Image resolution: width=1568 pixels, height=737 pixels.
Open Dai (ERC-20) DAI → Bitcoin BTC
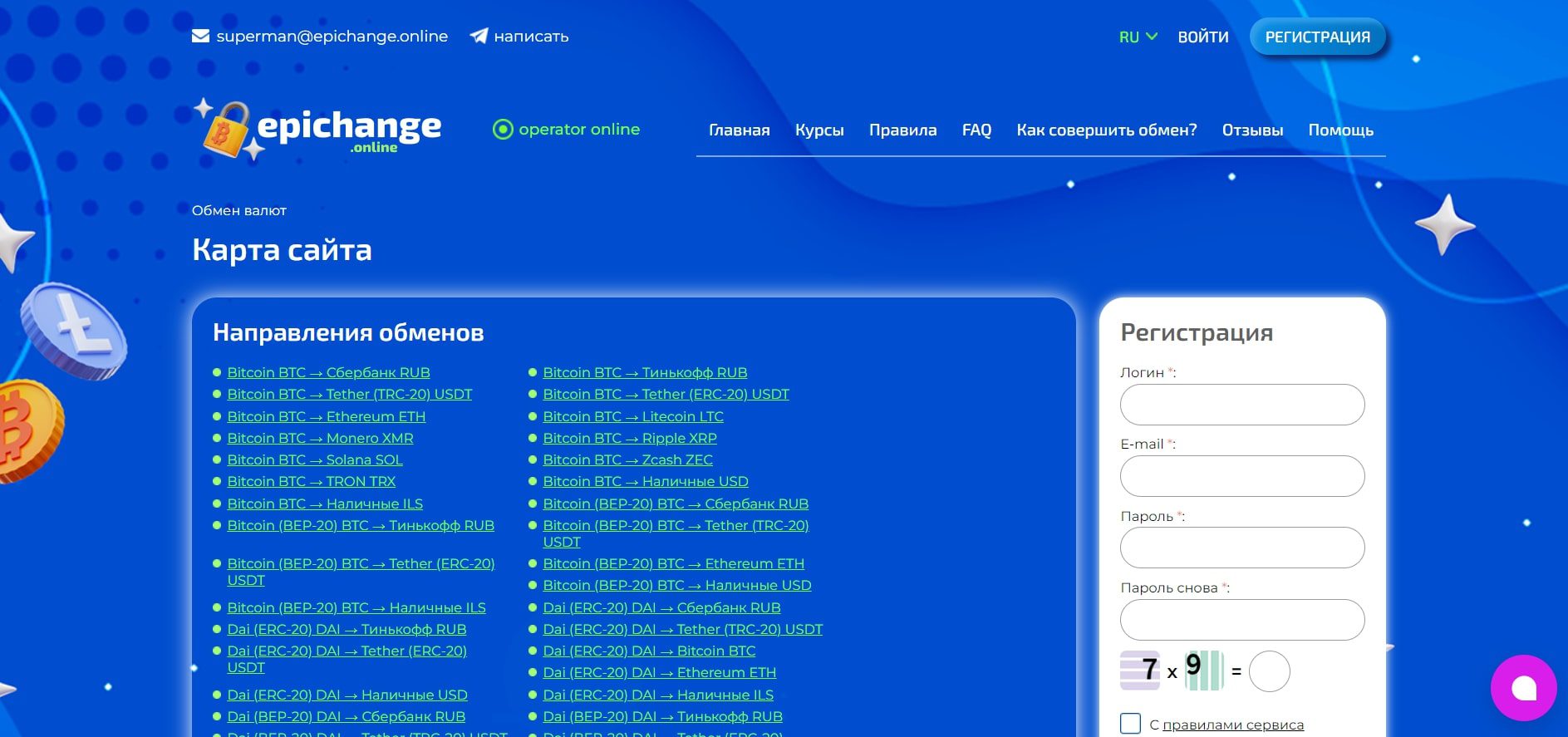pyautogui.click(x=649, y=651)
